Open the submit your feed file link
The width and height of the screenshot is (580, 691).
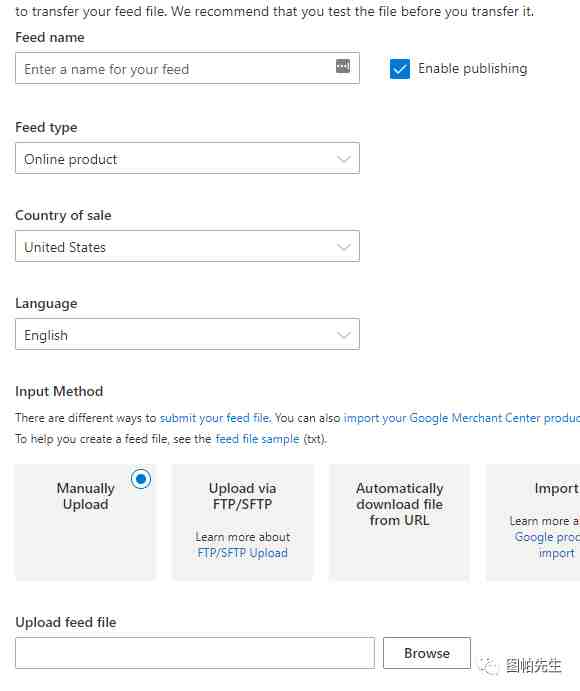coord(215,418)
